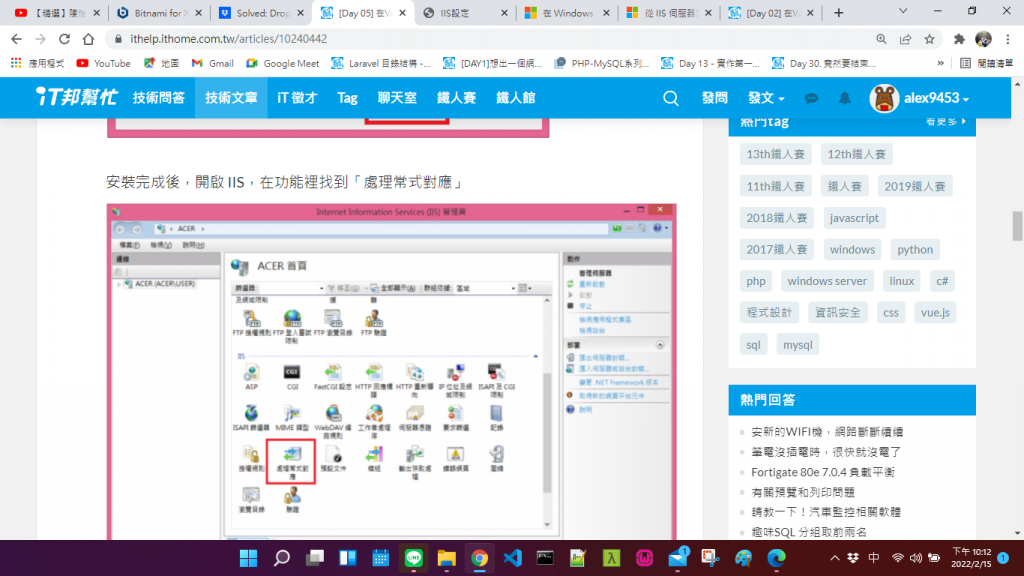Open Microsoft Edge from the taskbar
1024x576 pixels.
pos(776,558)
